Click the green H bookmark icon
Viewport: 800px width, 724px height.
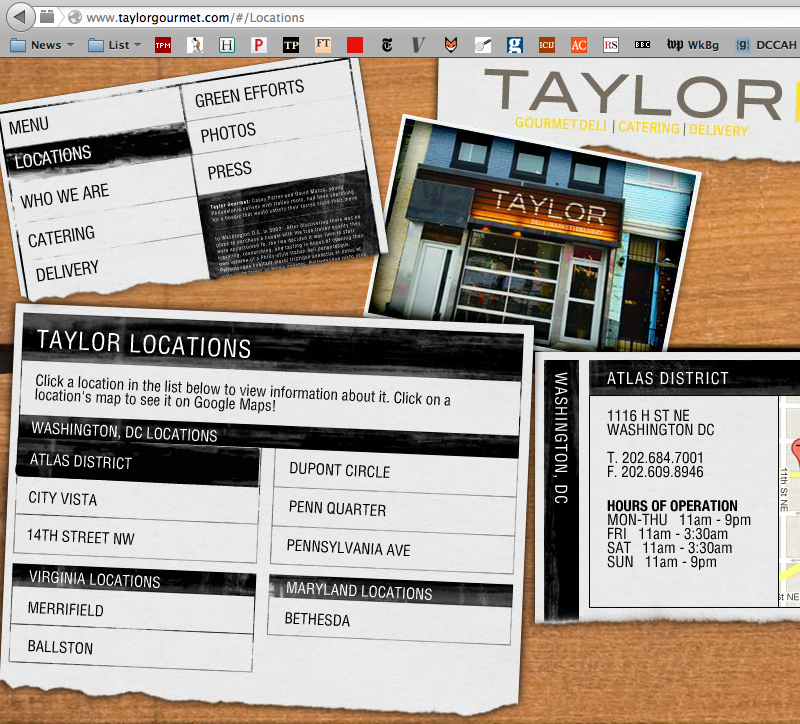tap(227, 45)
